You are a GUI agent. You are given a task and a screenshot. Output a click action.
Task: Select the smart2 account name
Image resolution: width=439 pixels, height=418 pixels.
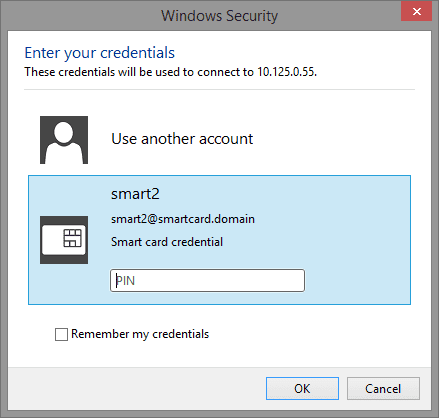(x=135, y=194)
